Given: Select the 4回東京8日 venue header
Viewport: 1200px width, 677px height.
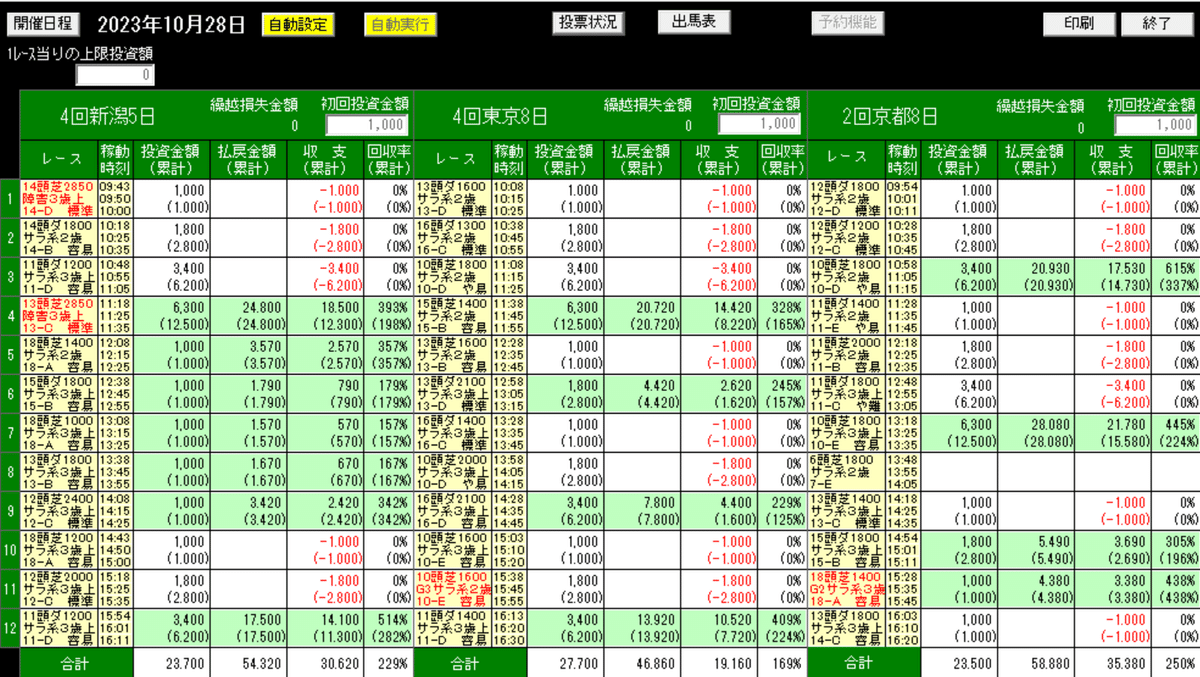Looking at the screenshot, I should pyautogui.click(x=500, y=116).
